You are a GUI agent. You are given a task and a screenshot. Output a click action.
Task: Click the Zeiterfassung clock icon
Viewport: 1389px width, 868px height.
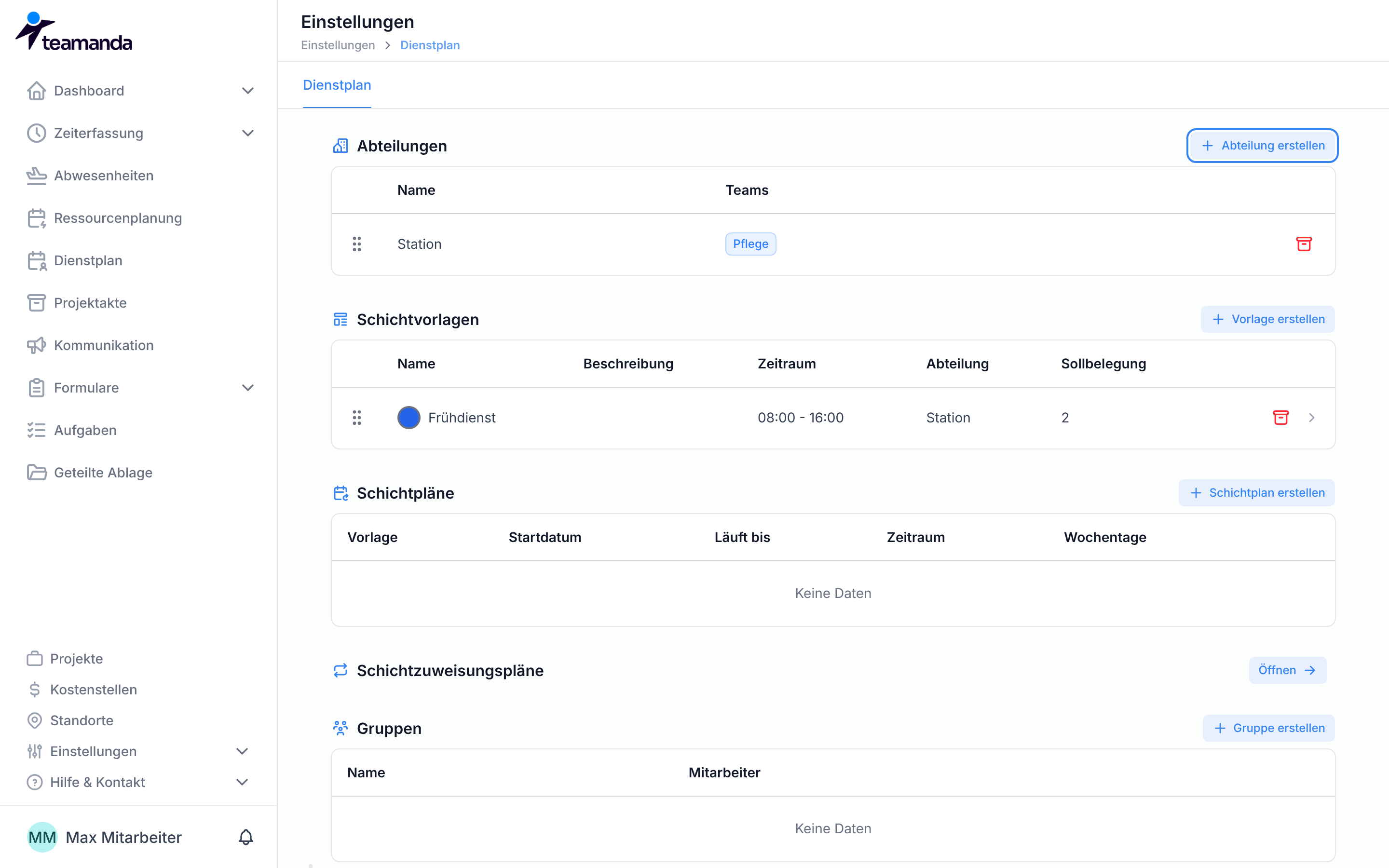coord(36,133)
